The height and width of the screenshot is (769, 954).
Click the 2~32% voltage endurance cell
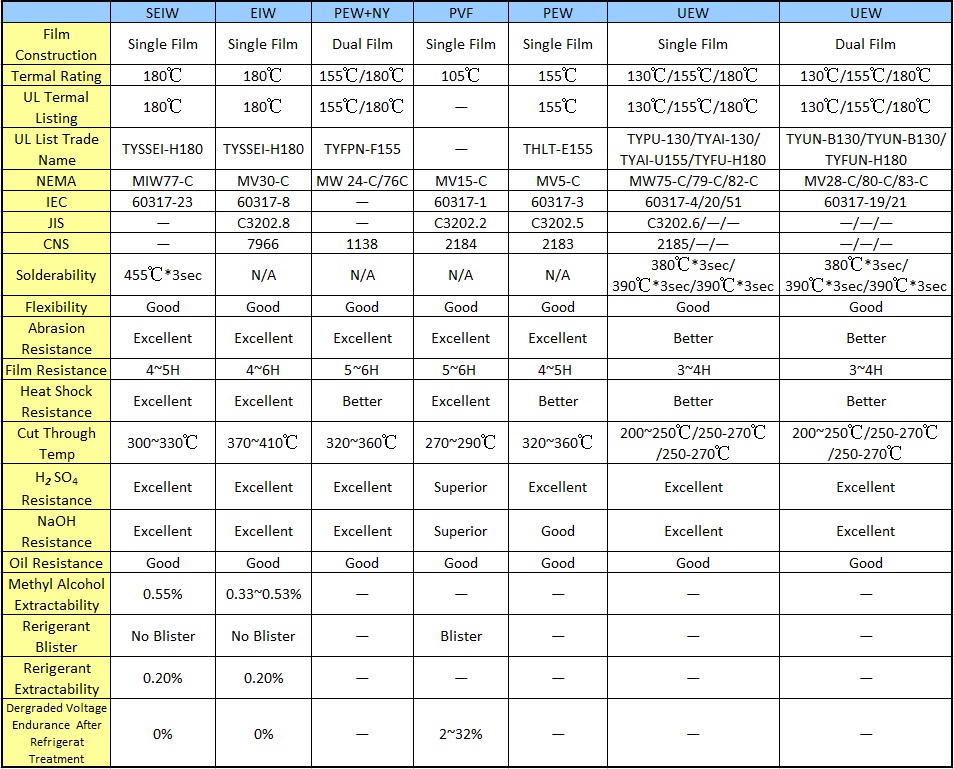[x=460, y=734]
